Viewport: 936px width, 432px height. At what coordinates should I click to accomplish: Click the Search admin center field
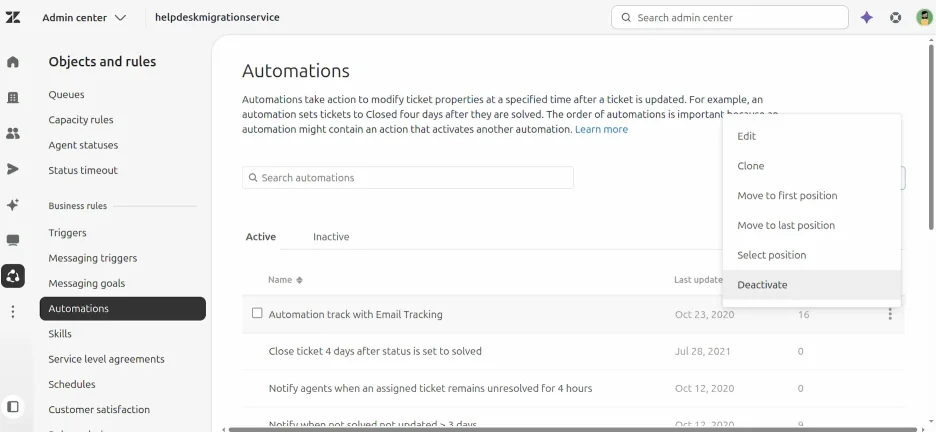point(729,17)
